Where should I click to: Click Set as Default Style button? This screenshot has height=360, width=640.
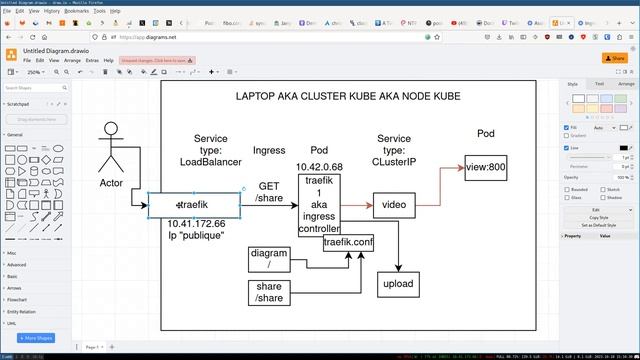[599, 225]
